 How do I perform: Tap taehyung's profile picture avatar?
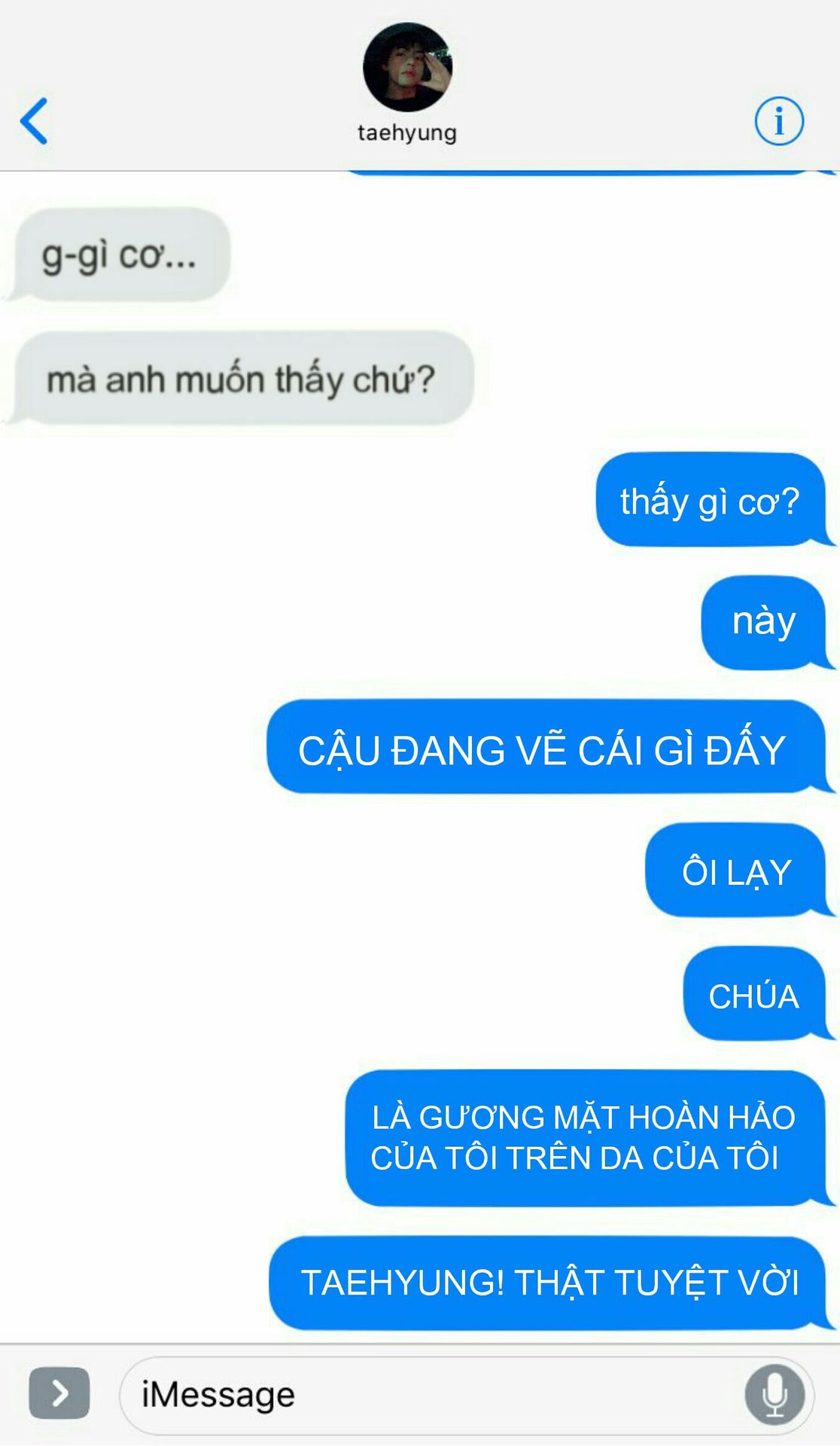point(407,67)
